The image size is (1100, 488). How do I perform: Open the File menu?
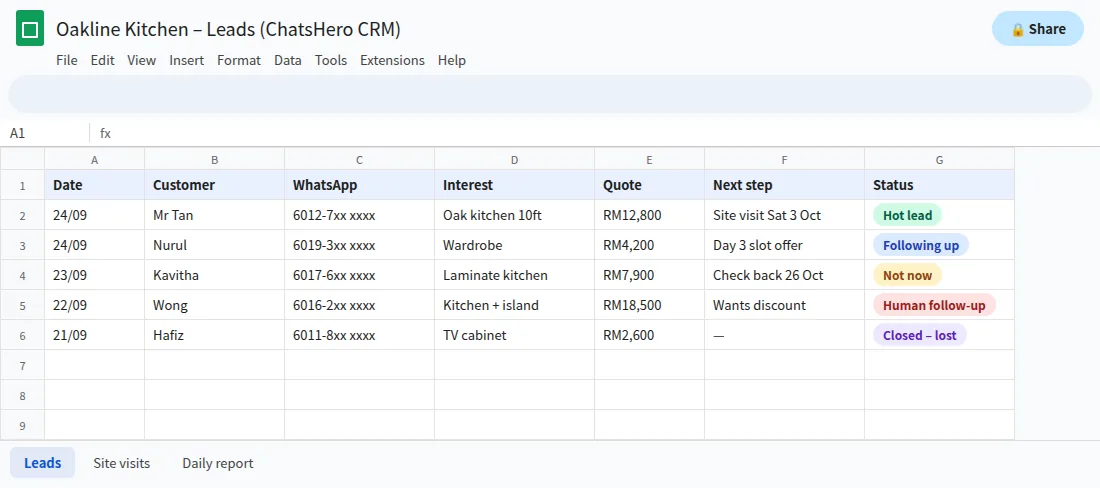(67, 60)
